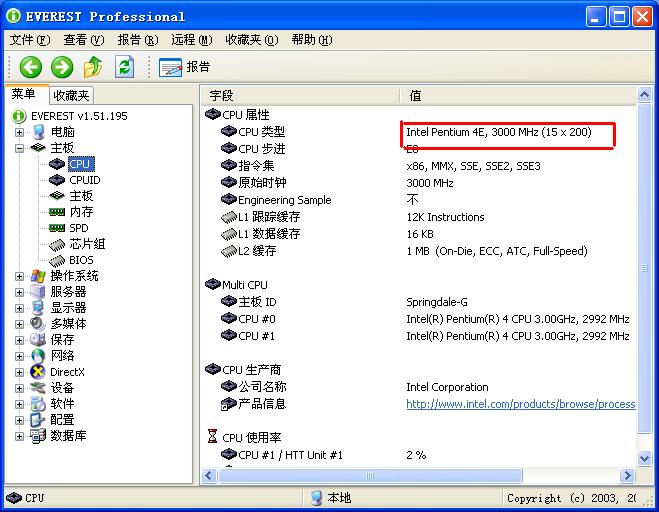Viewport: 659px width, 512px height.
Task: Click horizontal scrollbar right arrow
Action: click(x=628, y=475)
